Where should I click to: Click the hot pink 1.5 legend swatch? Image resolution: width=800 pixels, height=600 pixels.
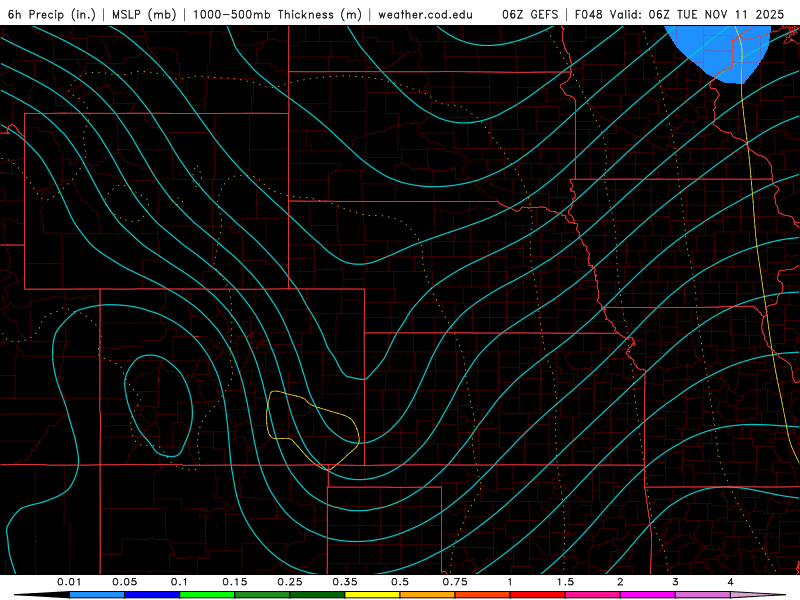point(593,595)
